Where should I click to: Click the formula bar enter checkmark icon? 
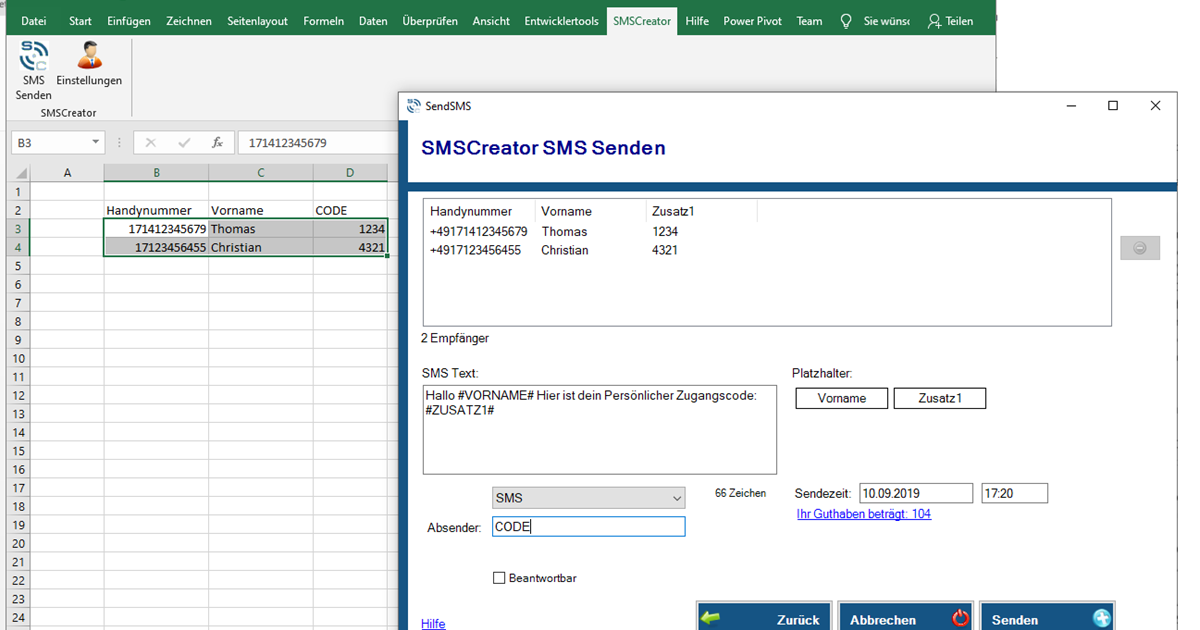[x=184, y=143]
